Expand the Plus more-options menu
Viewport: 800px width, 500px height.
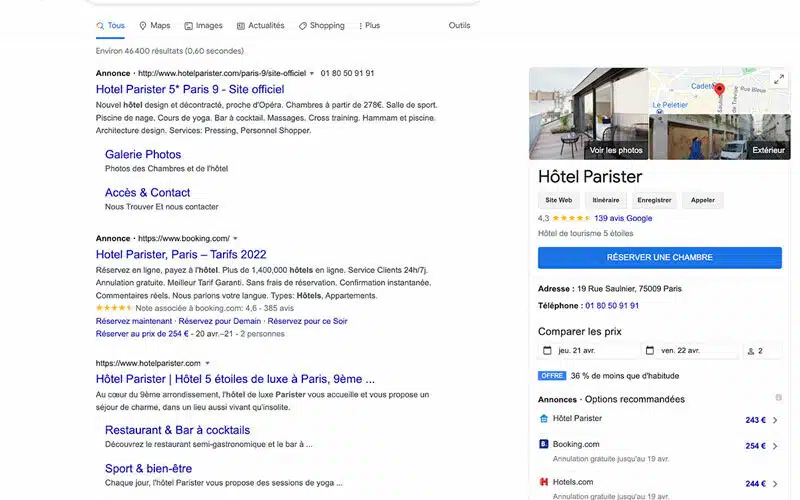[x=369, y=25]
